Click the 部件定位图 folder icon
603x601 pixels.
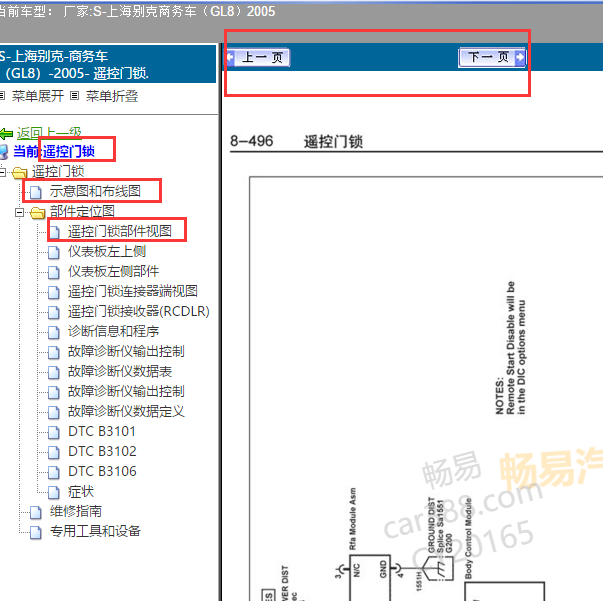tap(38, 213)
